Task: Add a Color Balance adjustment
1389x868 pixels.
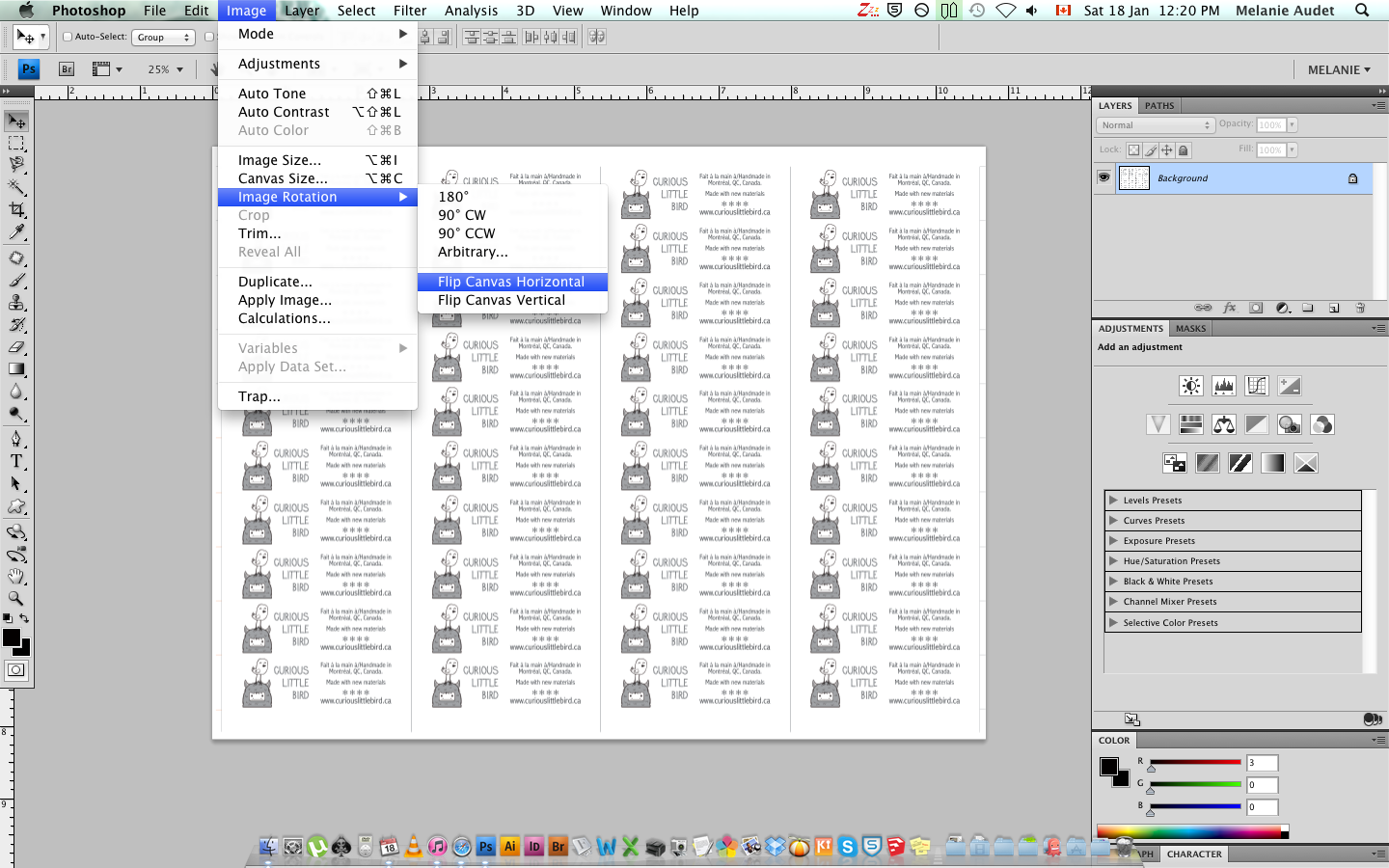Action: [1224, 424]
